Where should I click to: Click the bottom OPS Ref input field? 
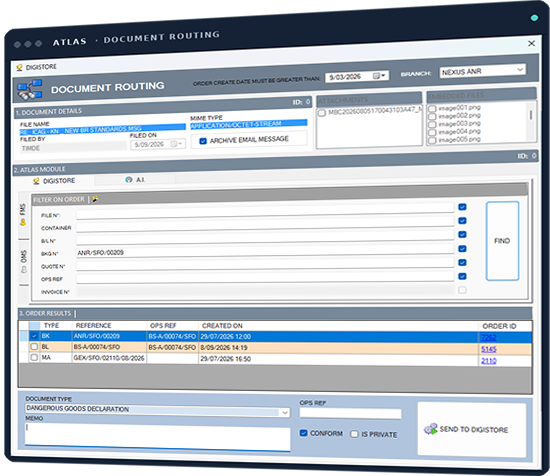point(350,414)
